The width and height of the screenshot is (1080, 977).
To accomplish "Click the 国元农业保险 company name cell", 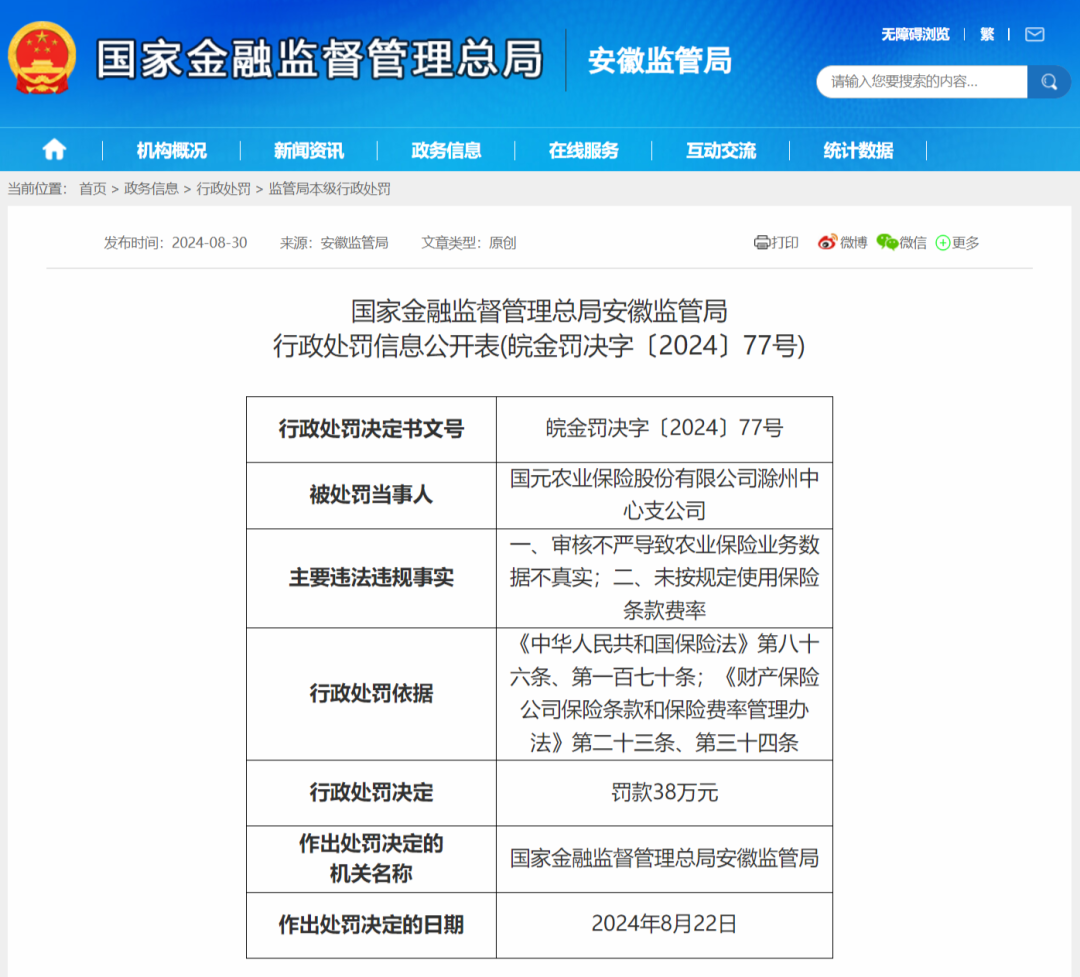I will [664, 495].
